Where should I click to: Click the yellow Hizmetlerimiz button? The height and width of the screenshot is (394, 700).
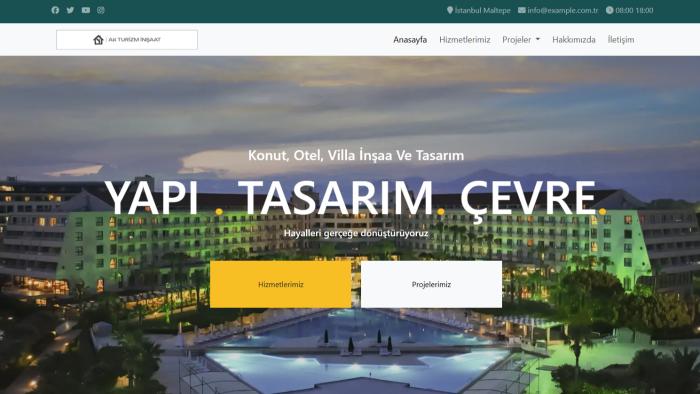[280, 284]
